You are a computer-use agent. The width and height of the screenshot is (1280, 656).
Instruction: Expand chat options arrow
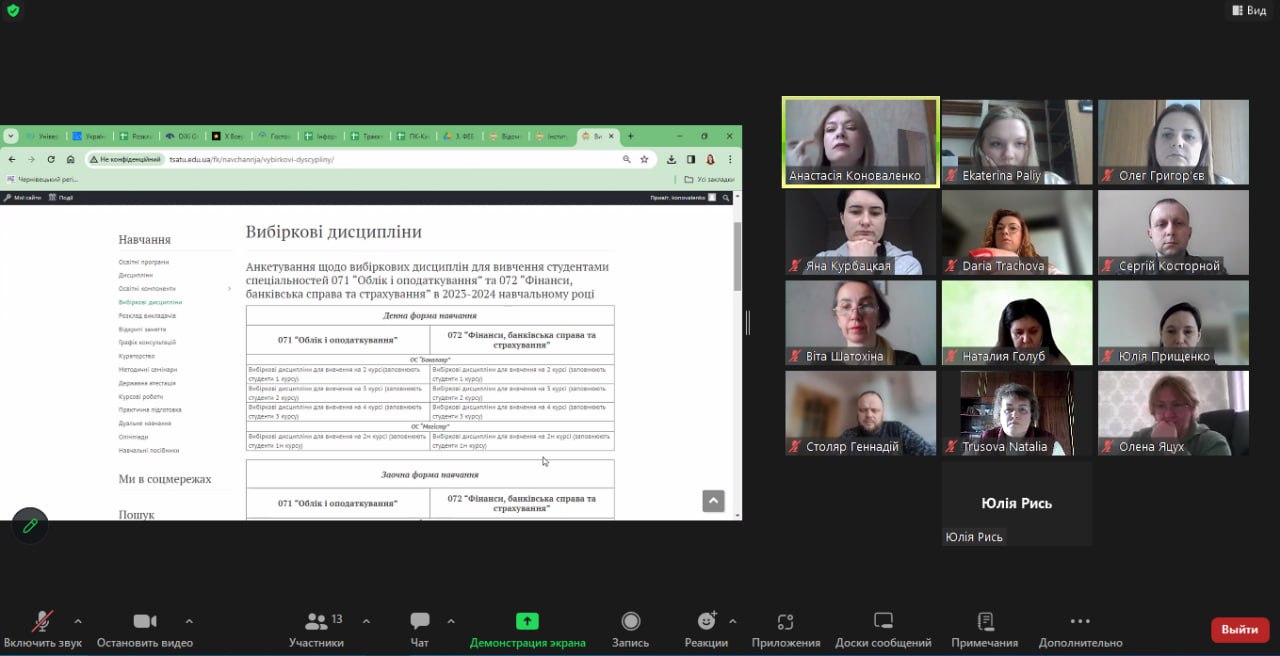pyautogui.click(x=451, y=621)
